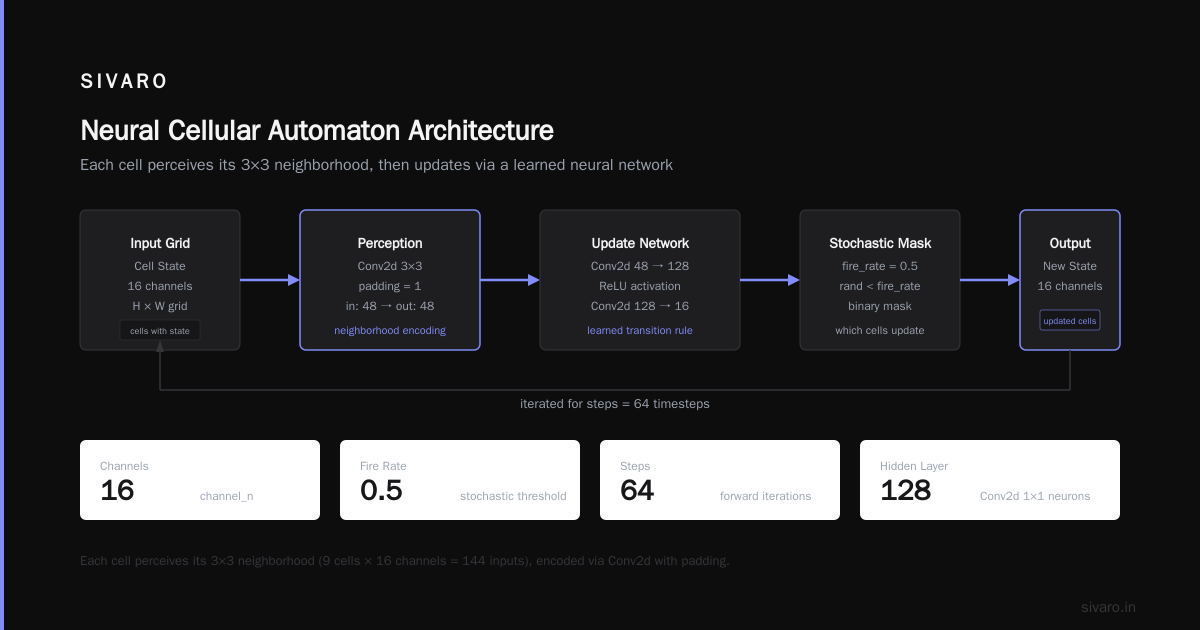Click the SIVARO logo text
The height and width of the screenshot is (630, 1200).
(124, 82)
